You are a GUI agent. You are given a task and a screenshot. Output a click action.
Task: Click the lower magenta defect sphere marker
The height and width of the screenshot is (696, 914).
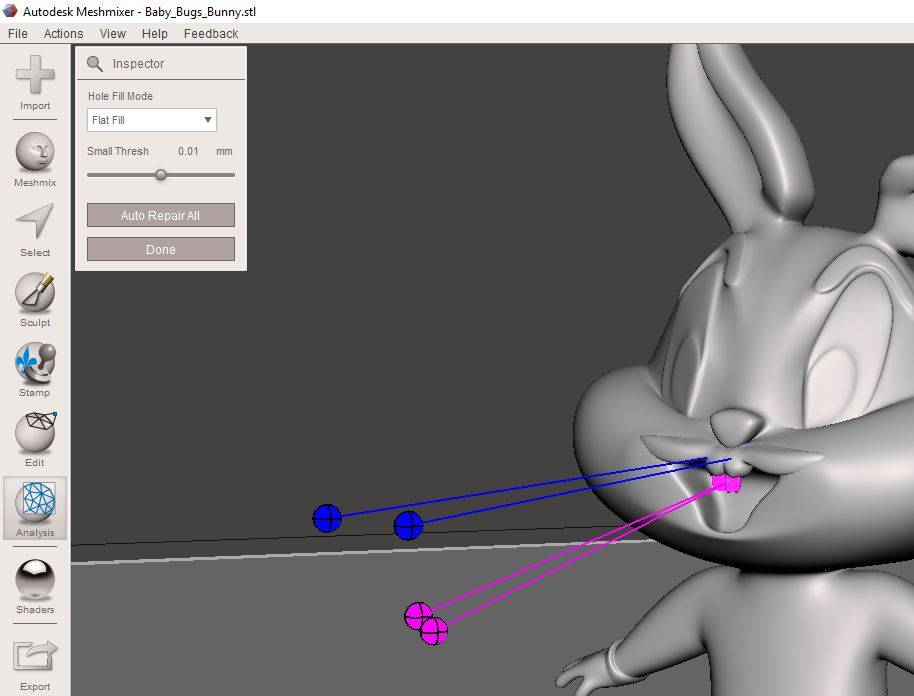(434, 631)
